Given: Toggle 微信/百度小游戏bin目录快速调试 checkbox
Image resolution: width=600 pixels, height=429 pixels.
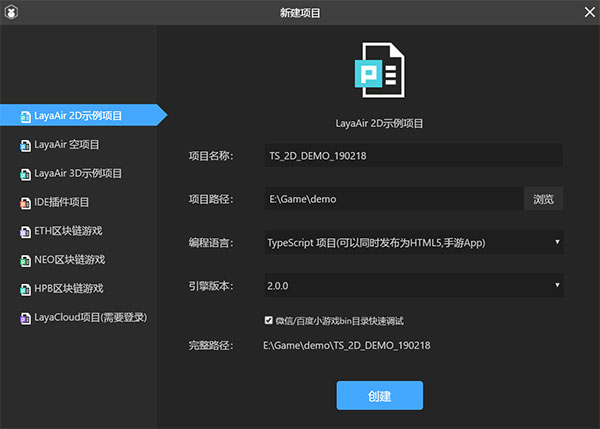Looking at the screenshot, I should click(x=268, y=321).
